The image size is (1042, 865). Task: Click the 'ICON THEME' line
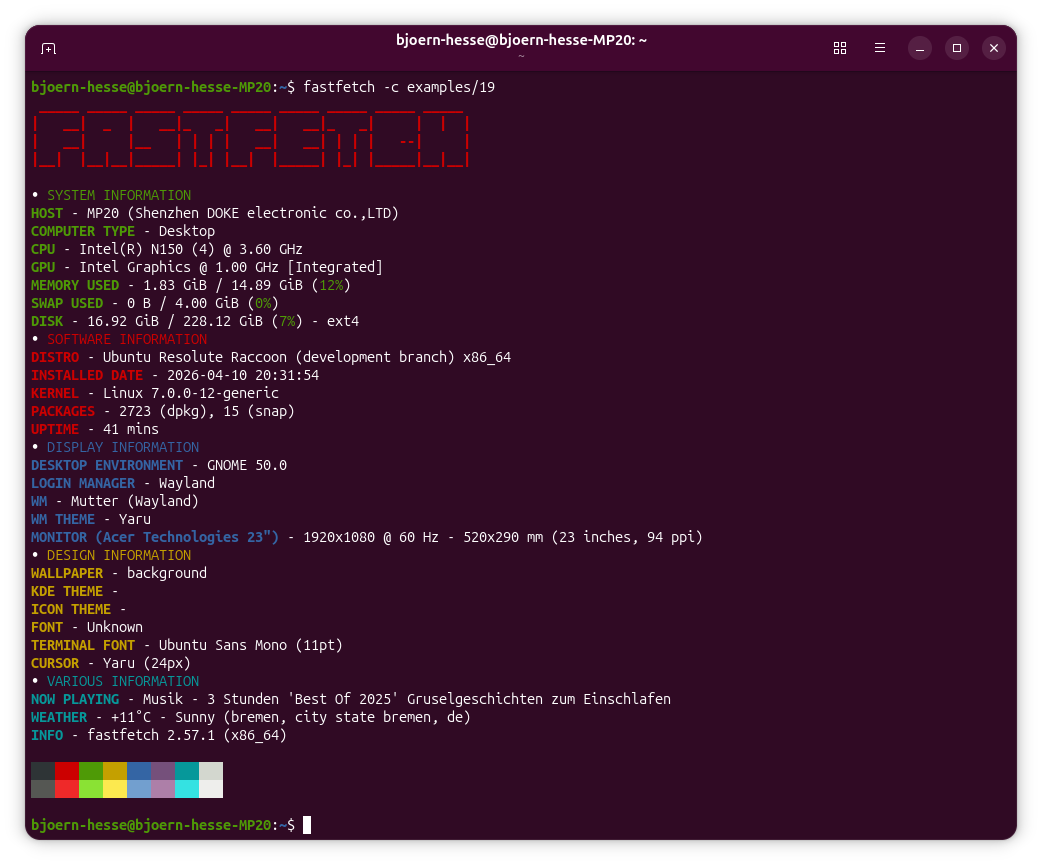tap(78, 609)
